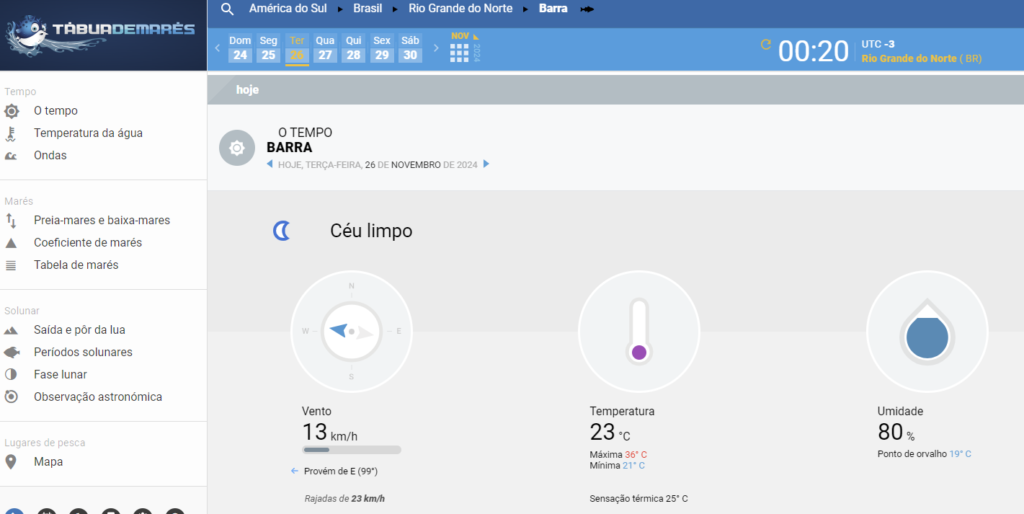Screen dimensions: 1024x514
Task: Click the thermometer icon for Temperatura da água
Action: (10, 133)
